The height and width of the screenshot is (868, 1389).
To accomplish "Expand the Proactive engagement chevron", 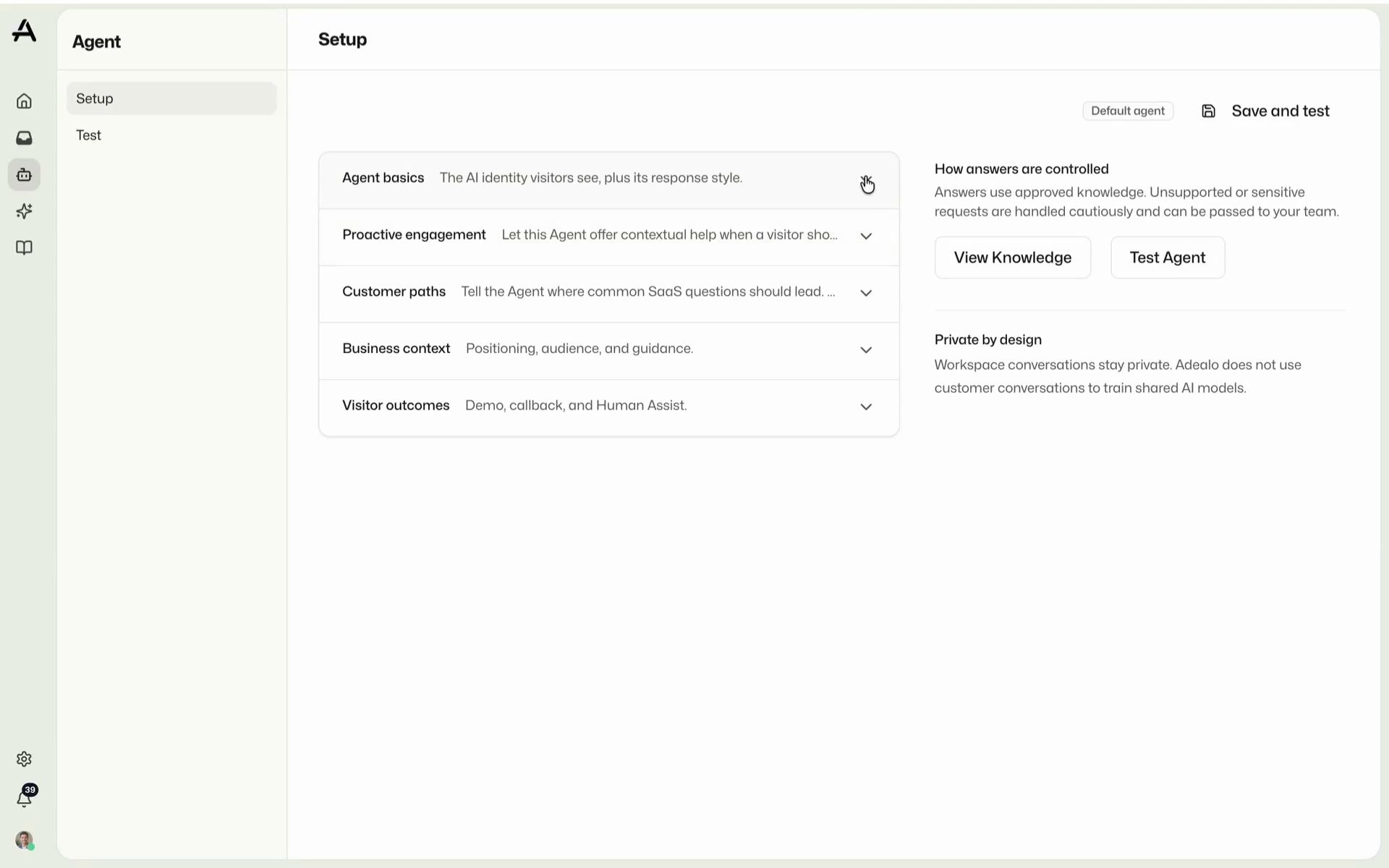I will pos(866,236).
